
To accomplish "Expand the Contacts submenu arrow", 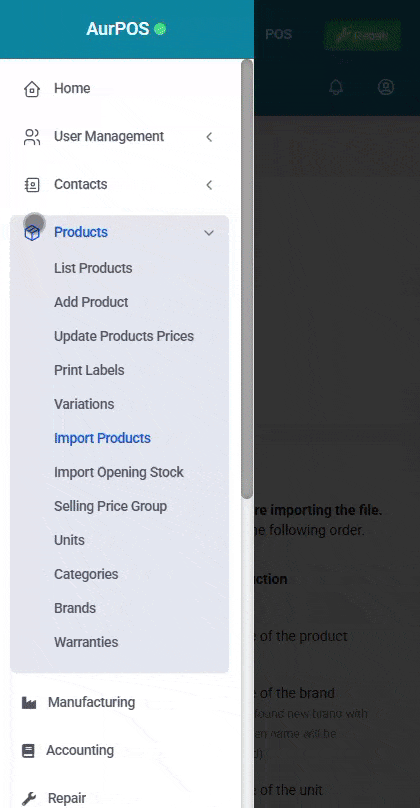I will tap(209, 184).
